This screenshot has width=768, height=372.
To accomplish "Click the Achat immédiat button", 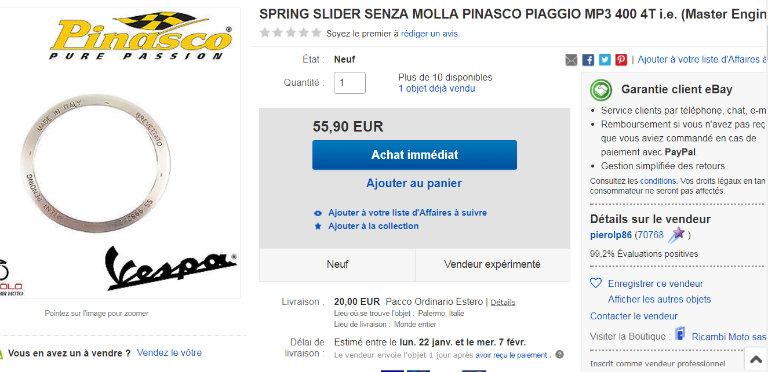I will pyautogui.click(x=414, y=155).
